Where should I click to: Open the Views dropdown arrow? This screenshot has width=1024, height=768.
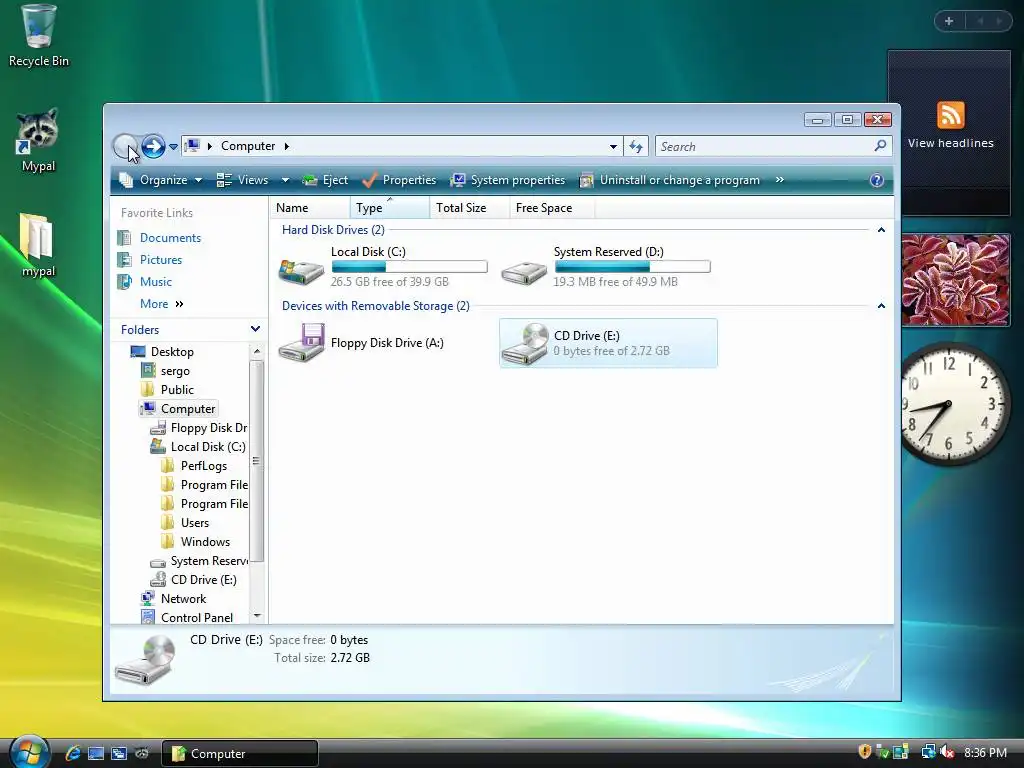pos(285,180)
